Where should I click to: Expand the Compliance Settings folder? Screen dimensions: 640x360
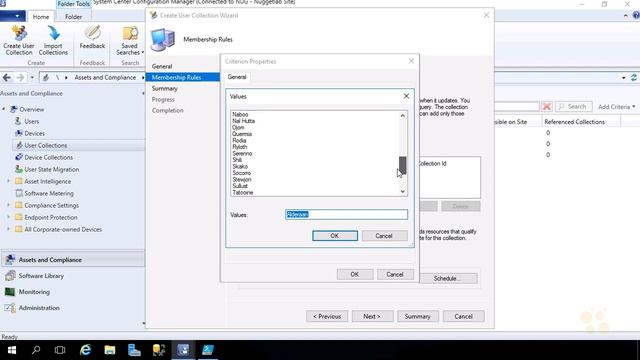click(x=8, y=205)
